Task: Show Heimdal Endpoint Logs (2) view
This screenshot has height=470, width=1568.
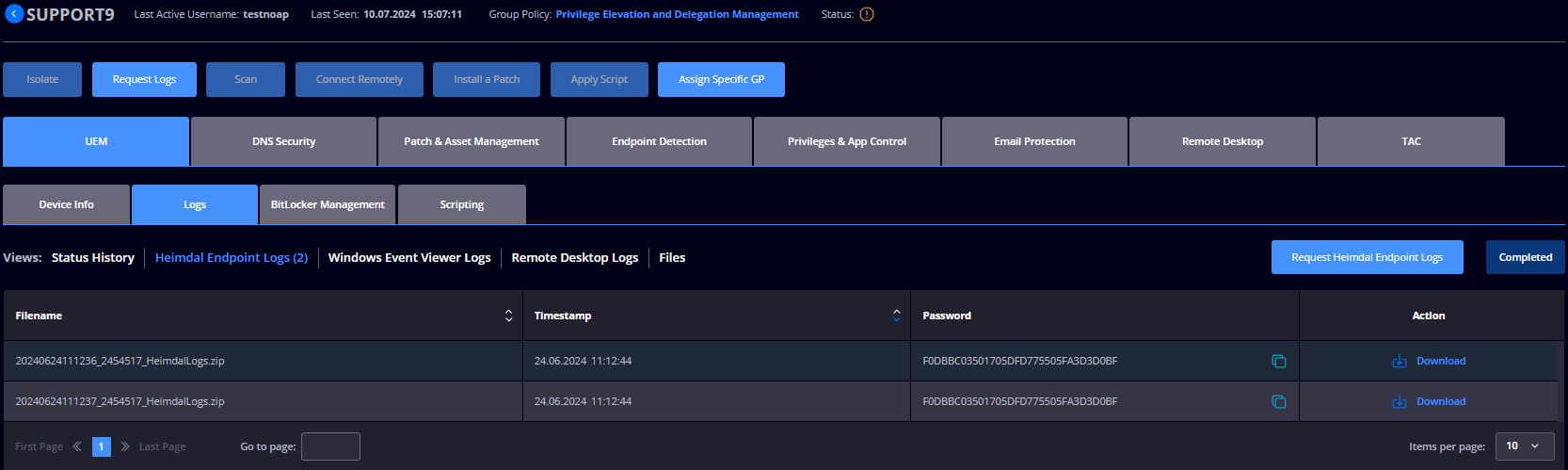Action: (232, 257)
